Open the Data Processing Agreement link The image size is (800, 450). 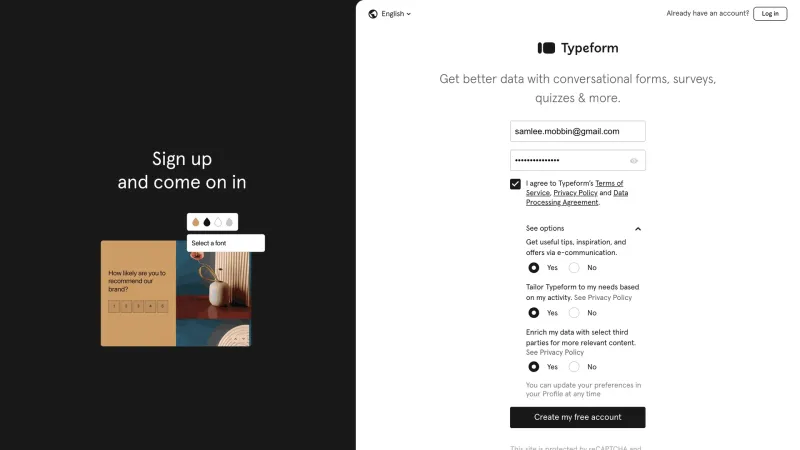point(577,197)
